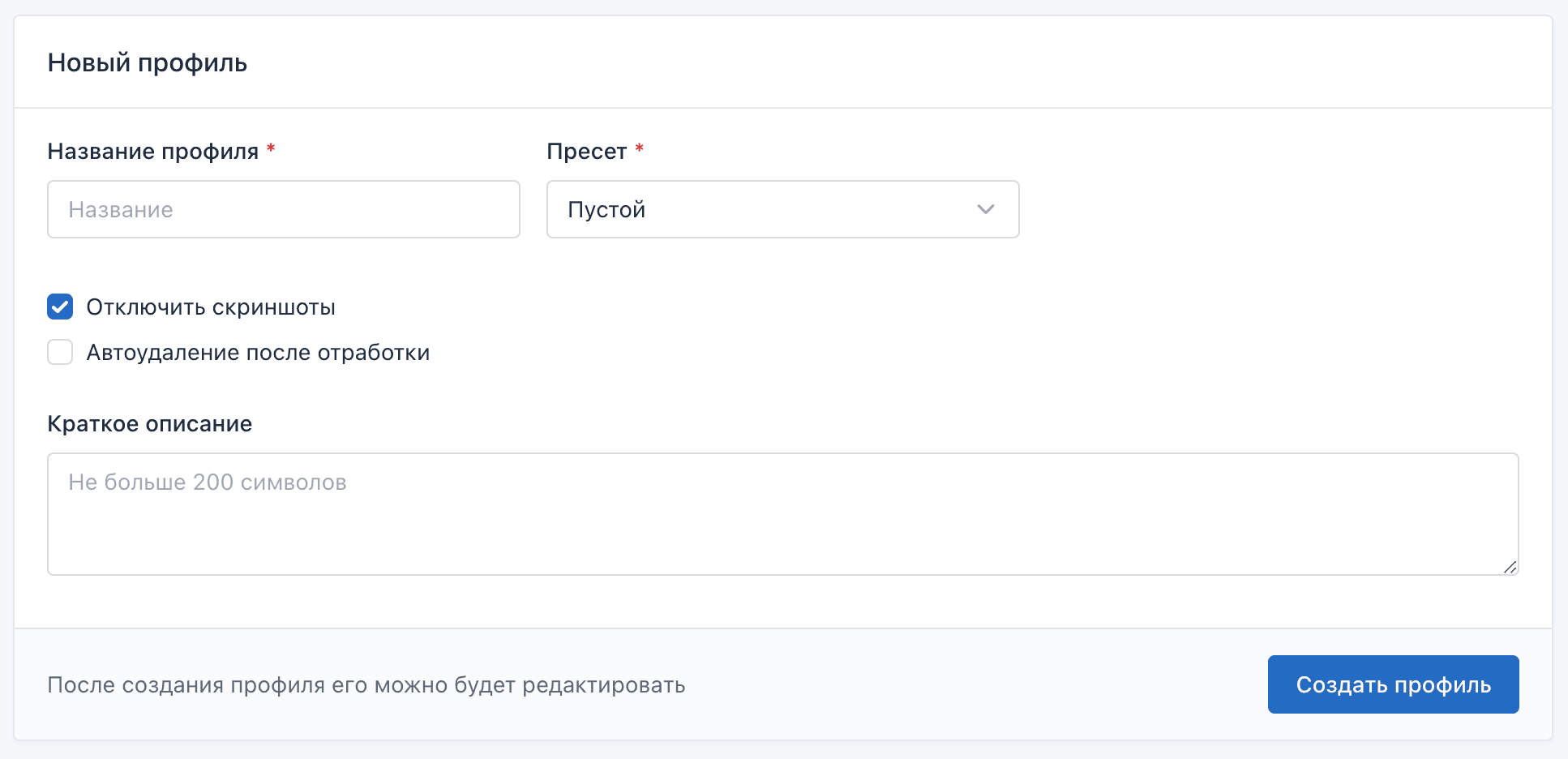Click the Не больше 200 символов placeholder

tap(208, 482)
